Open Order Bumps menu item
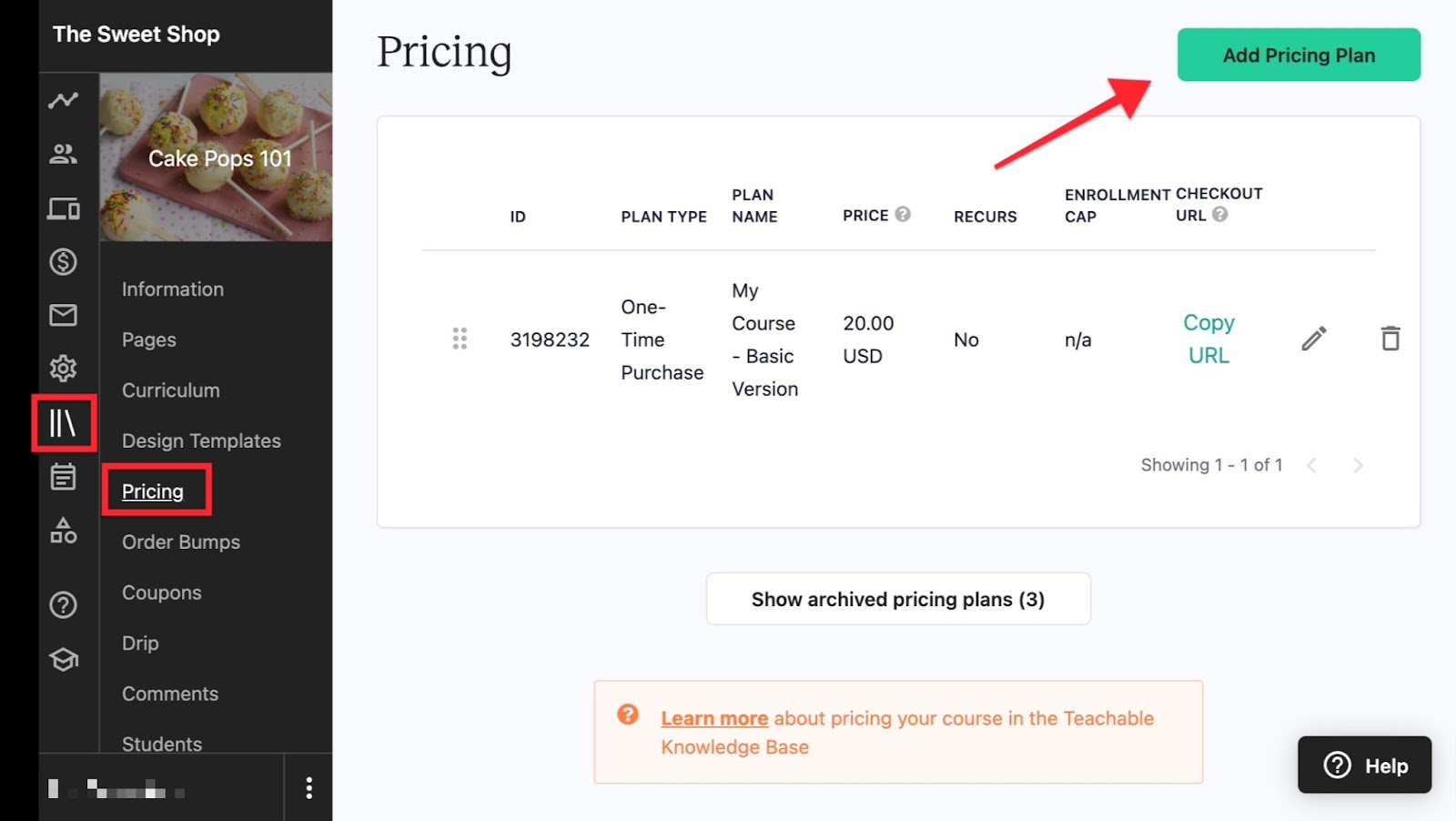The width and height of the screenshot is (1456, 821). (x=181, y=542)
